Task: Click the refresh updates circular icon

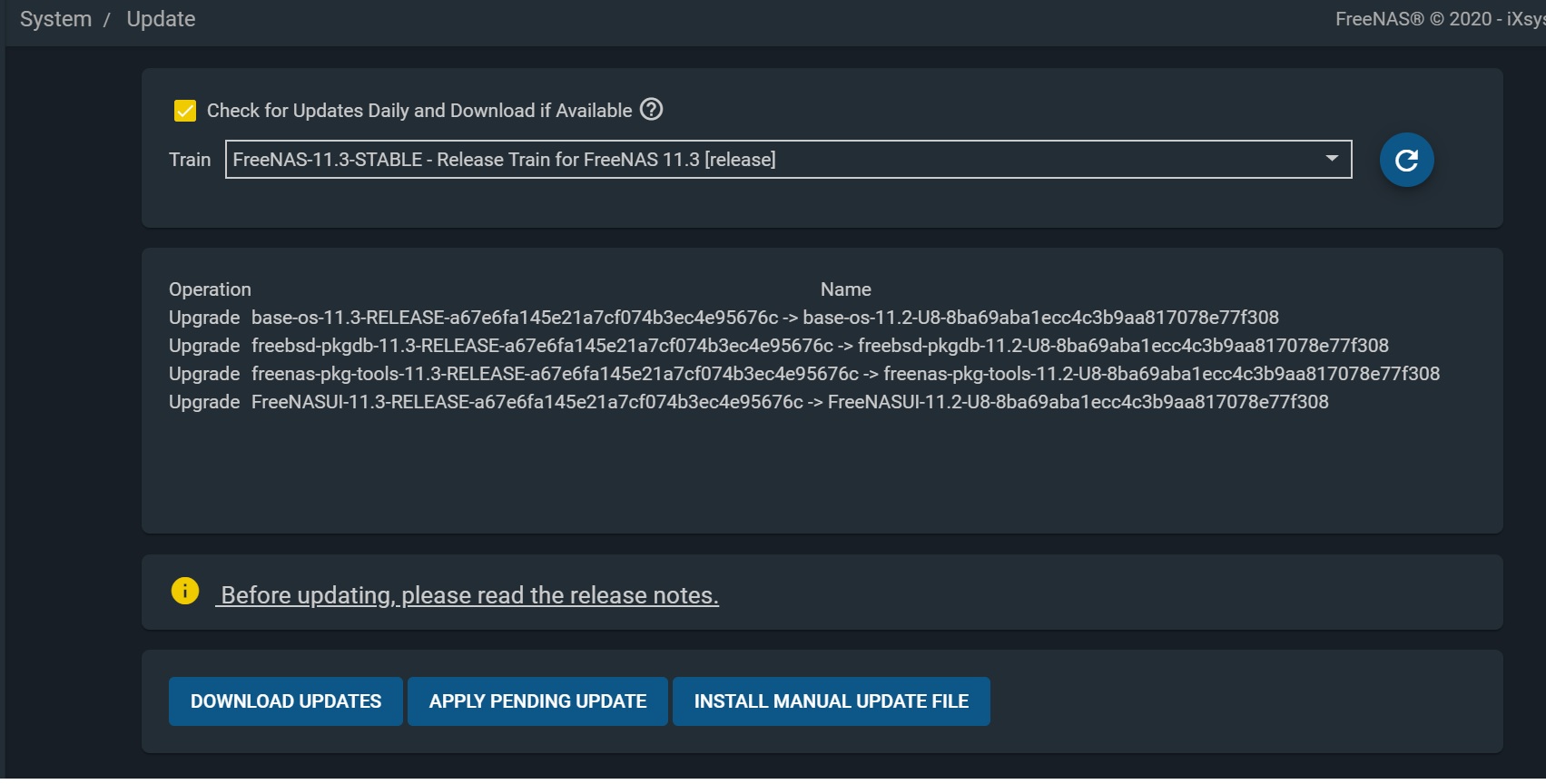Action: [1406, 160]
